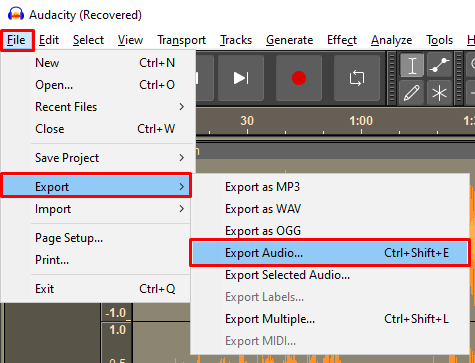The height and width of the screenshot is (363, 475).
Task: Click the red Record button
Action: (x=299, y=78)
